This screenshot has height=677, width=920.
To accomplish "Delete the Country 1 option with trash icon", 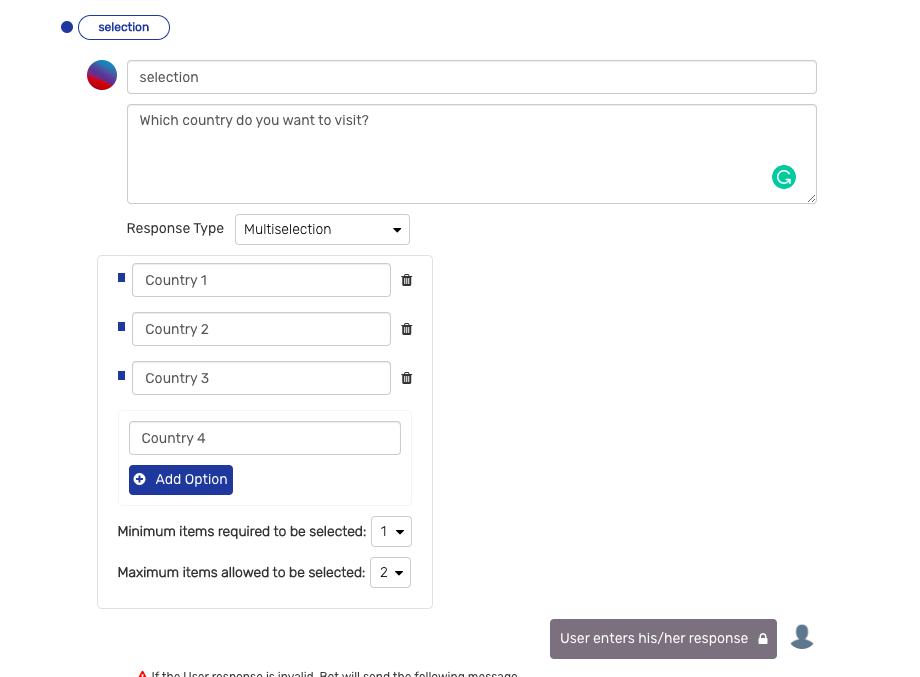I will (x=406, y=280).
